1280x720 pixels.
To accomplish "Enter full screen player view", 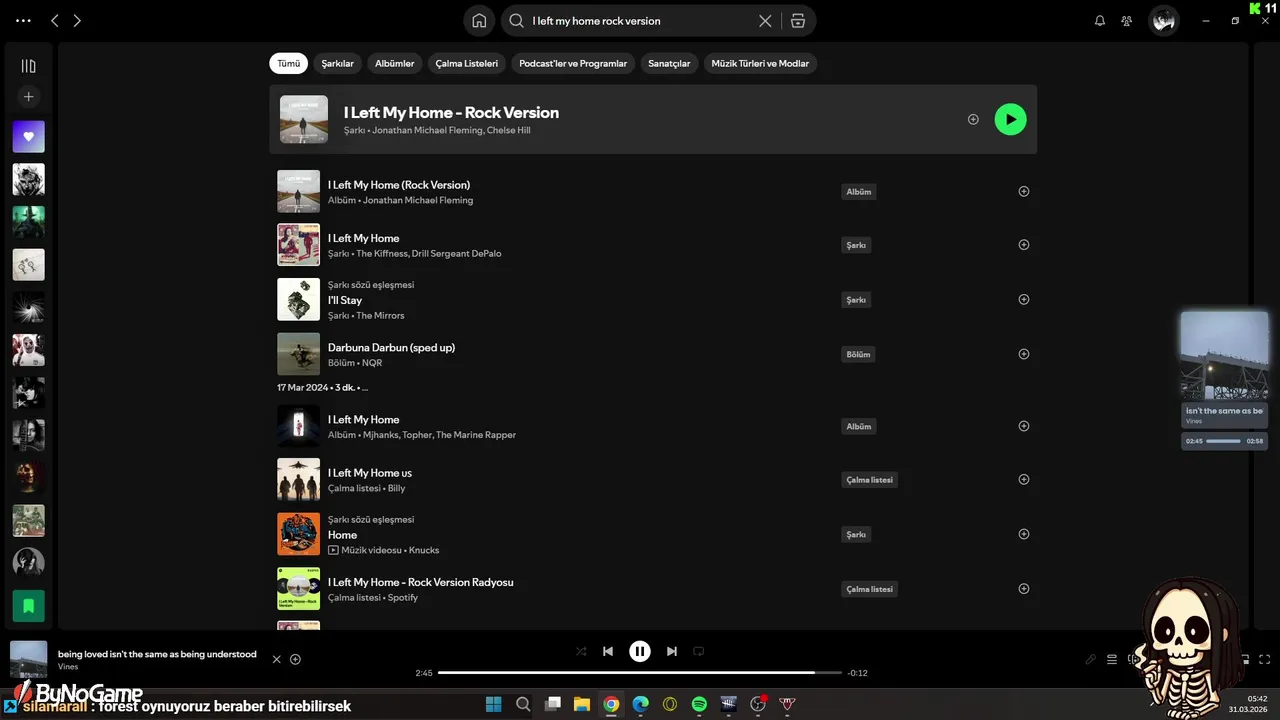I will tap(1265, 659).
